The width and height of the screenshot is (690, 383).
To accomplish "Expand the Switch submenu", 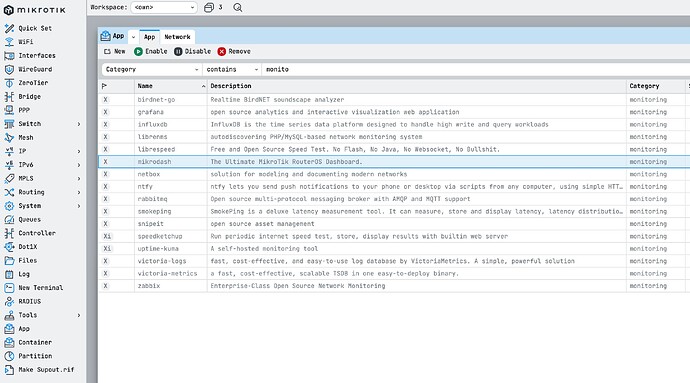I will pyautogui.click(x=79, y=124).
